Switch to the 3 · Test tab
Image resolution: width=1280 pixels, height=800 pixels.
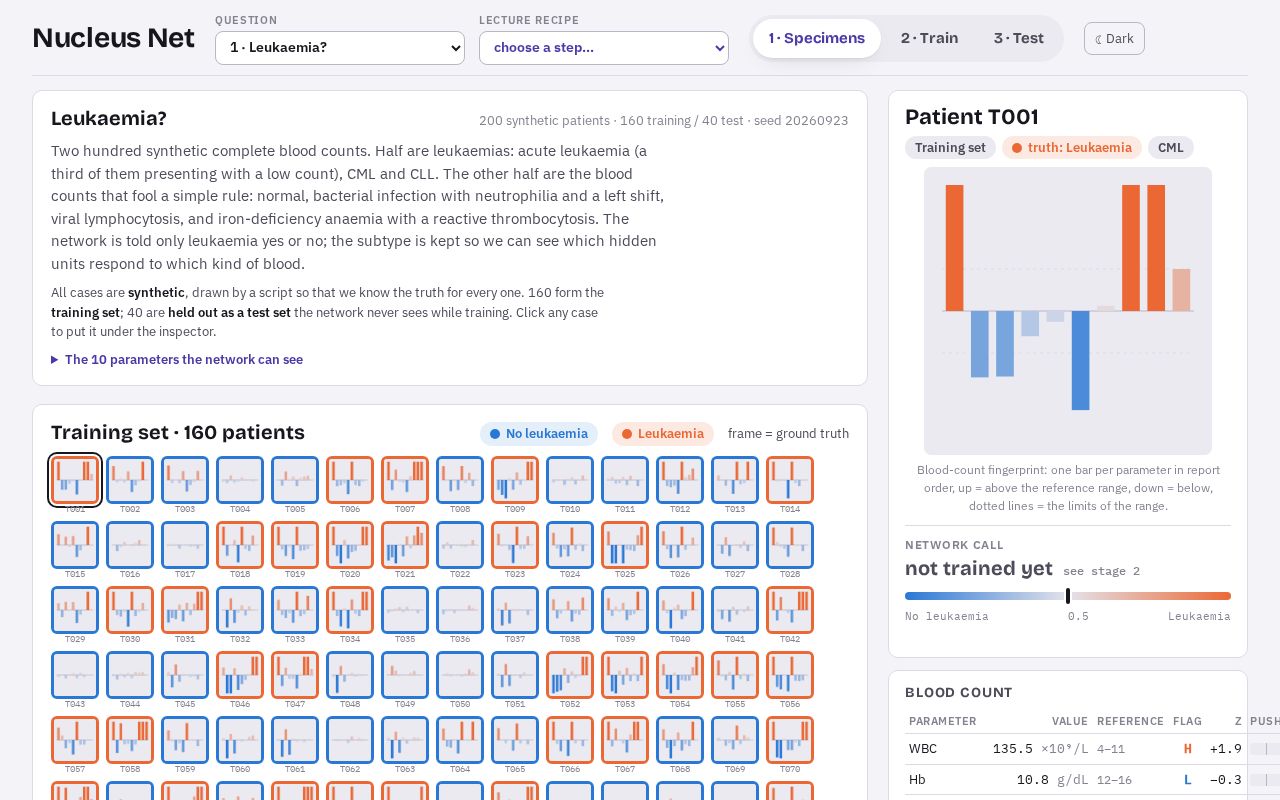click(1018, 38)
